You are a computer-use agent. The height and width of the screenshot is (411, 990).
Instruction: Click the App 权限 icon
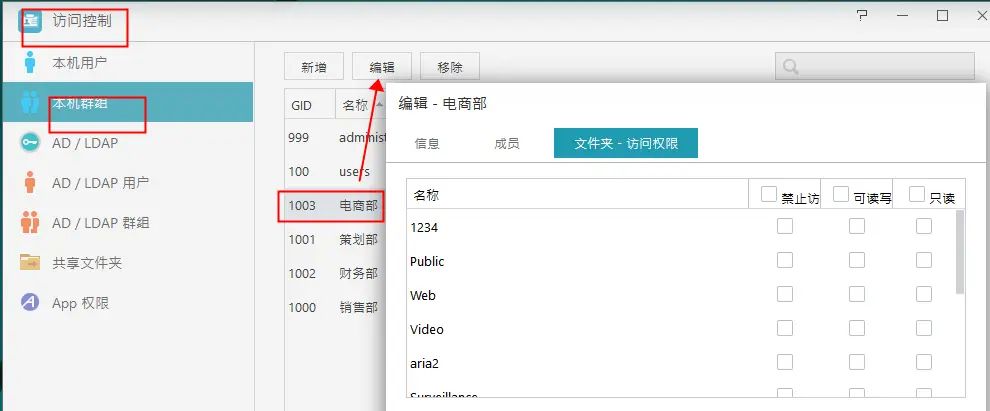click(30, 302)
